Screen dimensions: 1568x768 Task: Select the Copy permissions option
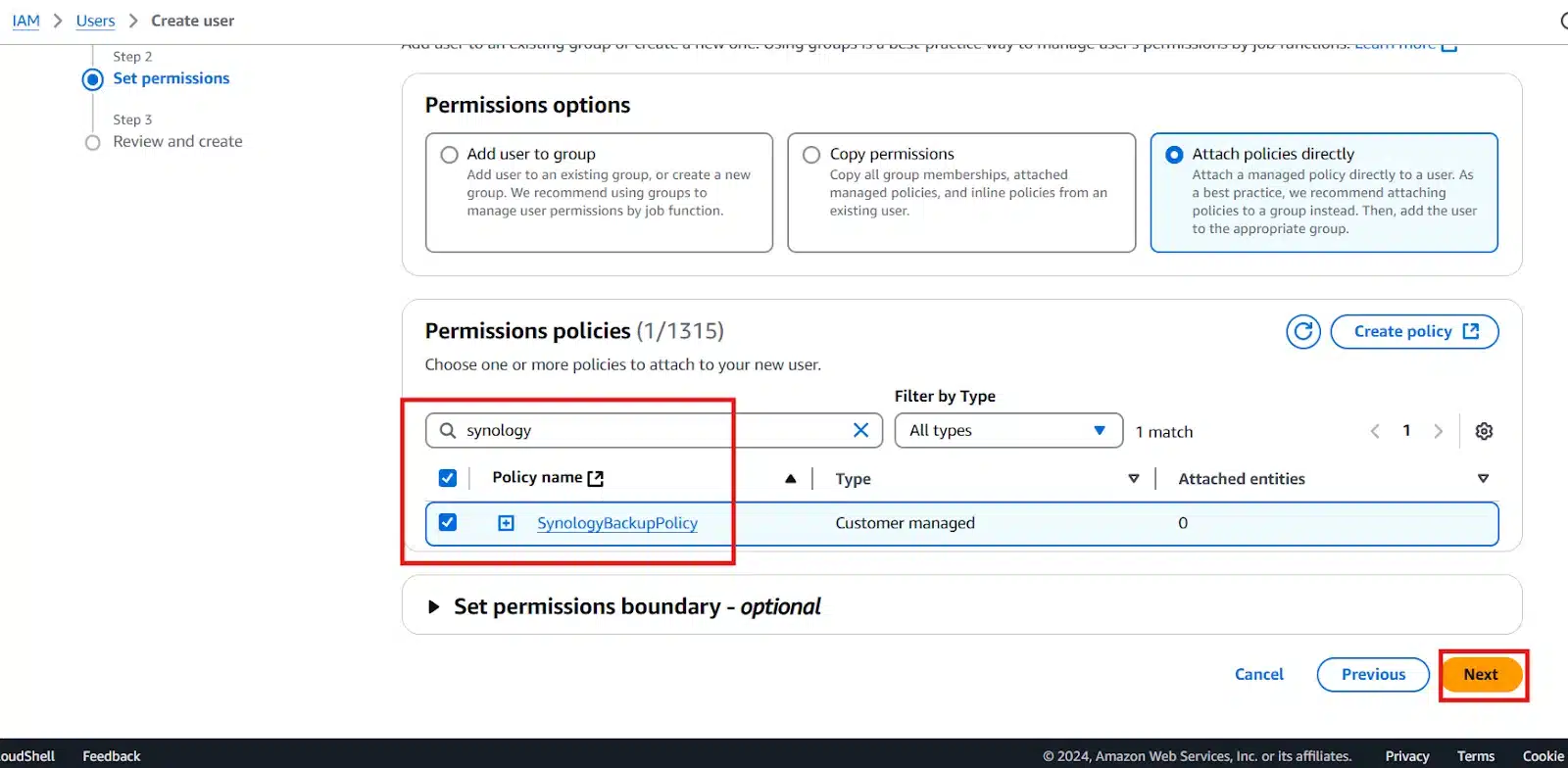point(811,155)
